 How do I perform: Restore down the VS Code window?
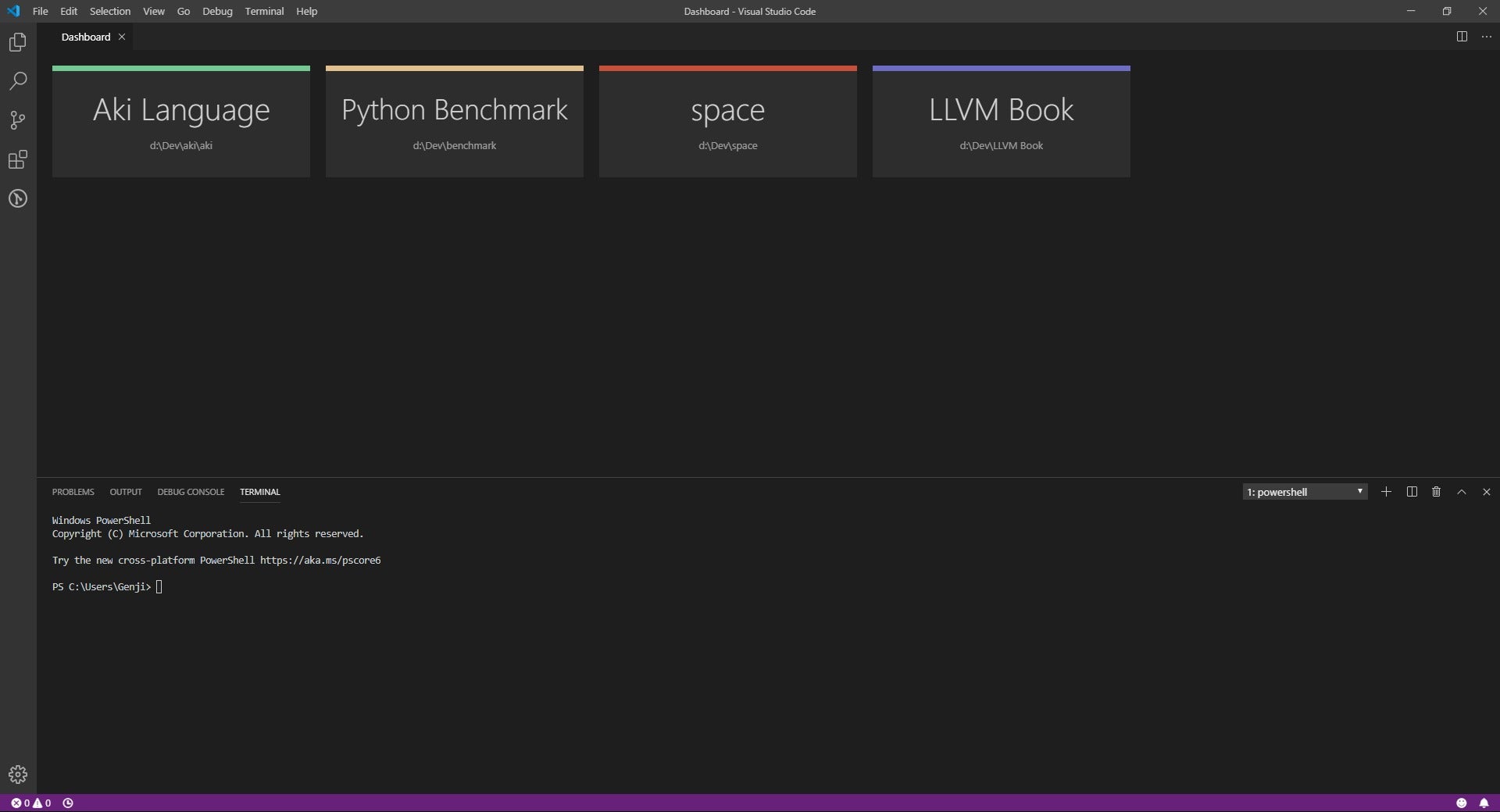click(1447, 11)
